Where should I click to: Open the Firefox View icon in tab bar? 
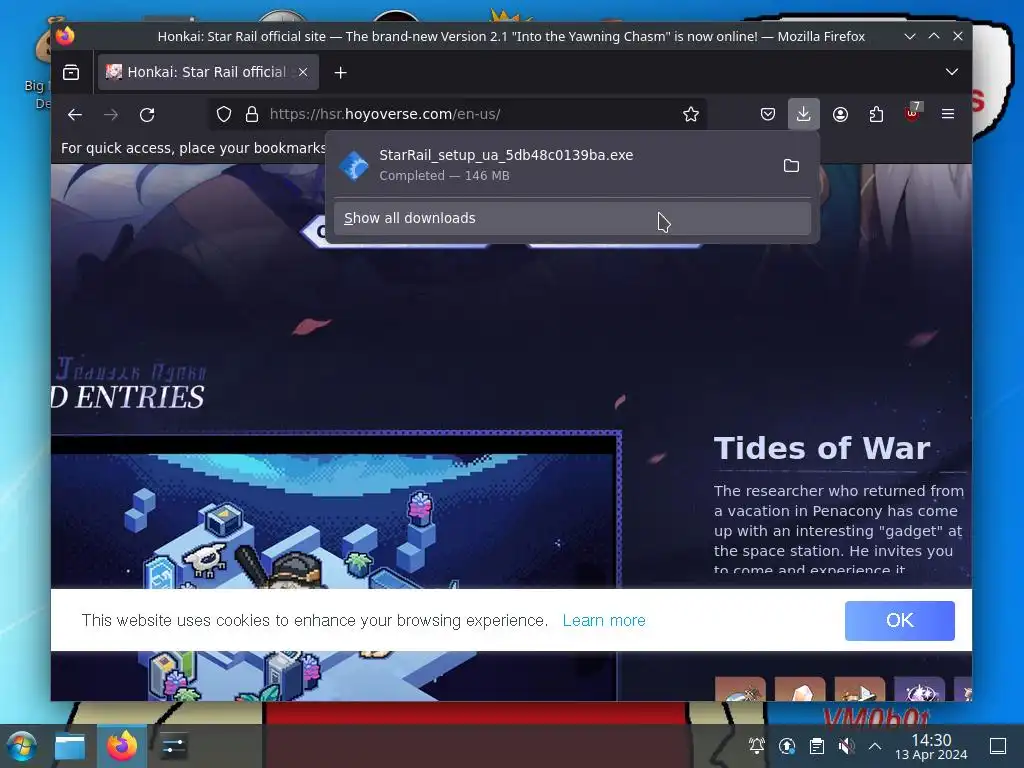click(x=71, y=72)
